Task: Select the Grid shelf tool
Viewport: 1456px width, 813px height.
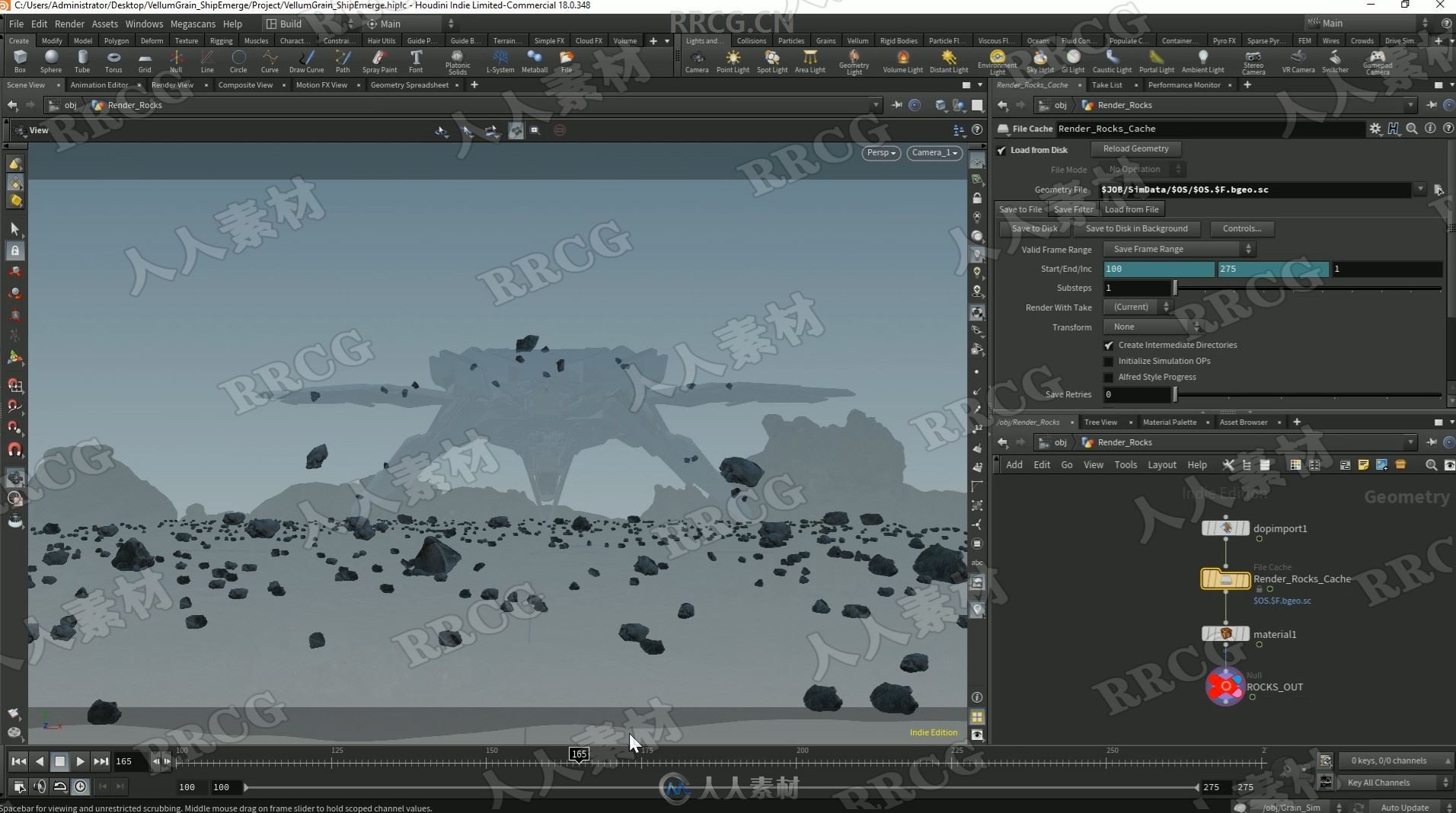Action: tap(145, 61)
